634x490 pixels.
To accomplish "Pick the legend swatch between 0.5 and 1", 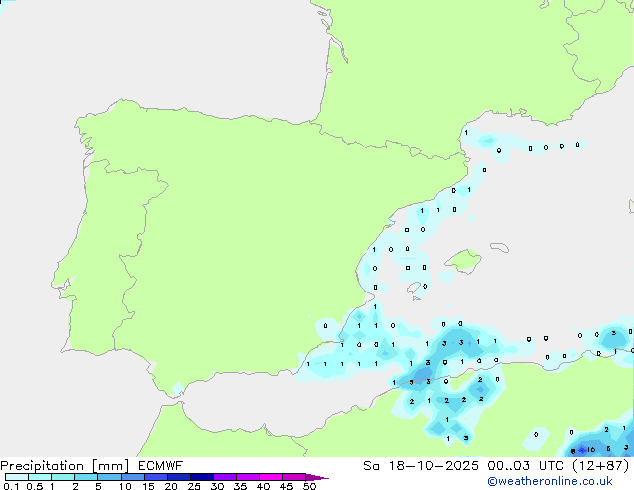I will 40,477.
